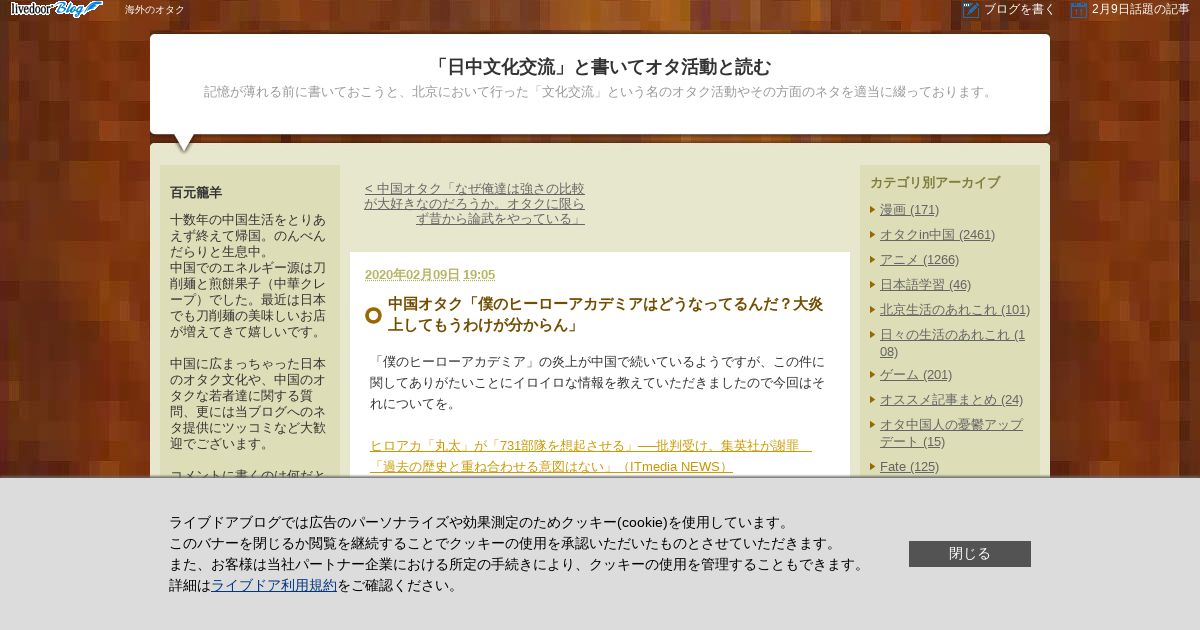Open アニメ (1266) category
The width and height of the screenshot is (1200, 630).
pyautogui.click(x=919, y=260)
